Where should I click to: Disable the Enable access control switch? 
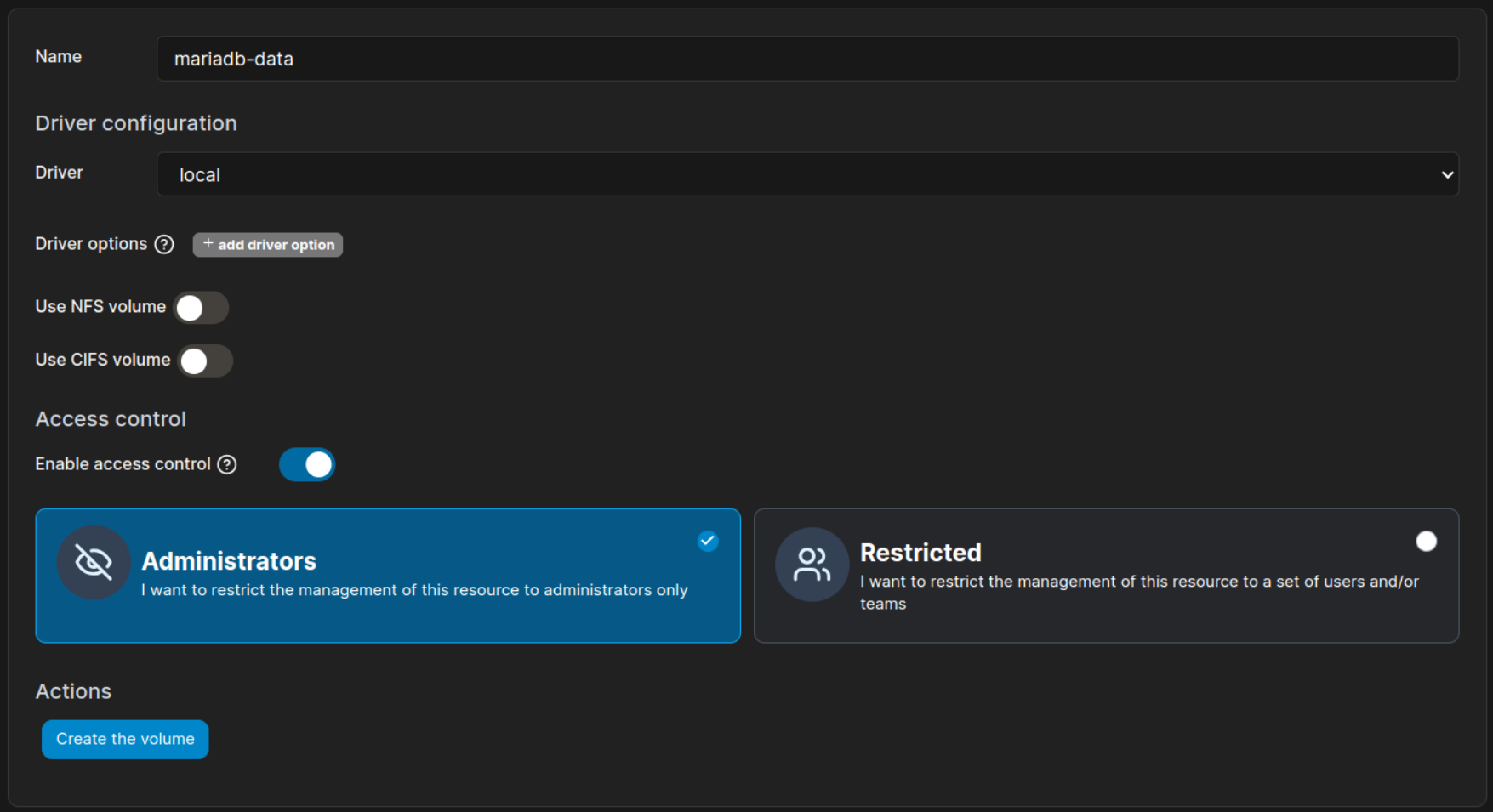pyautogui.click(x=307, y=465)
